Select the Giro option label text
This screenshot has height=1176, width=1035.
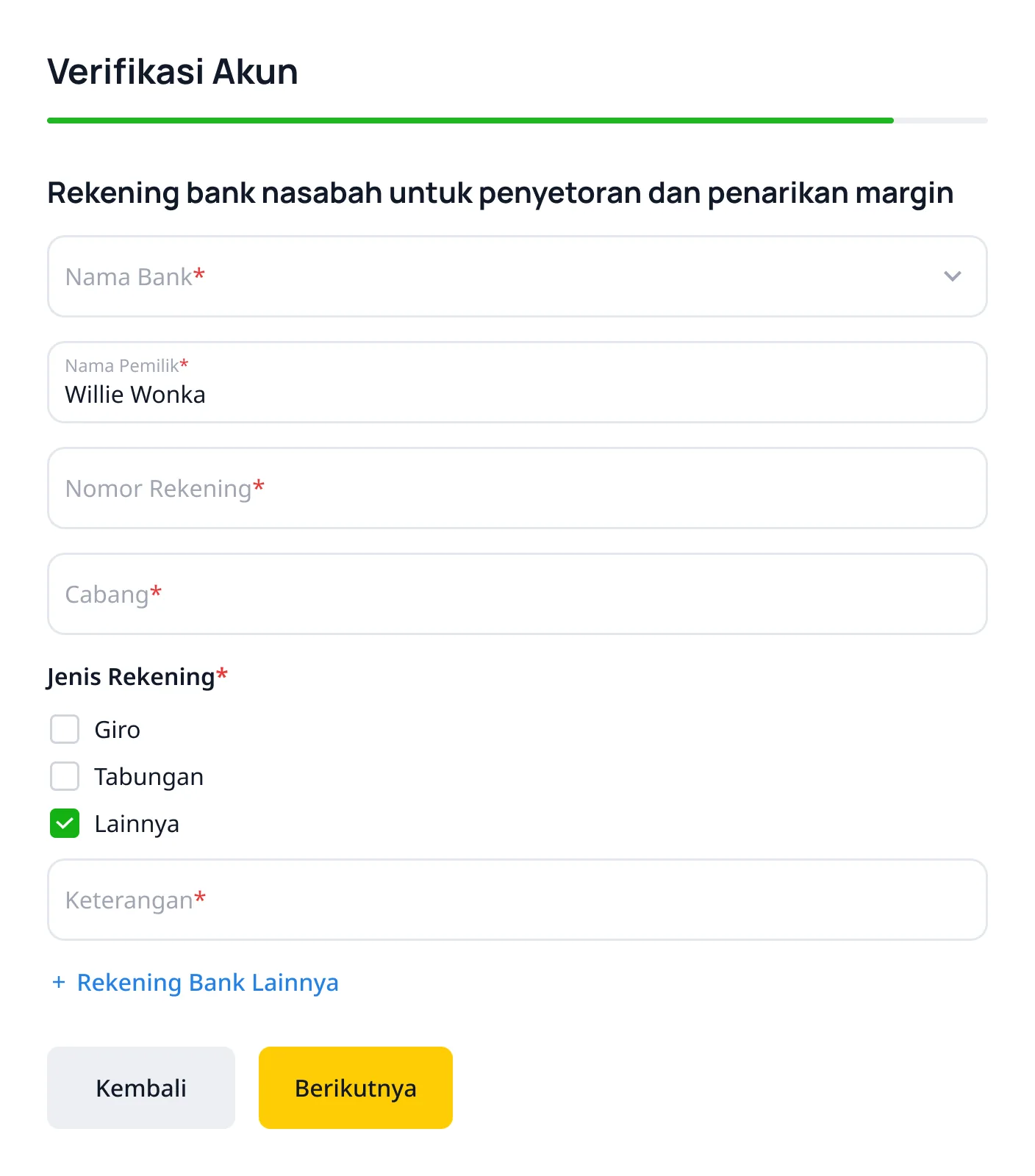[x=117, y=729]
